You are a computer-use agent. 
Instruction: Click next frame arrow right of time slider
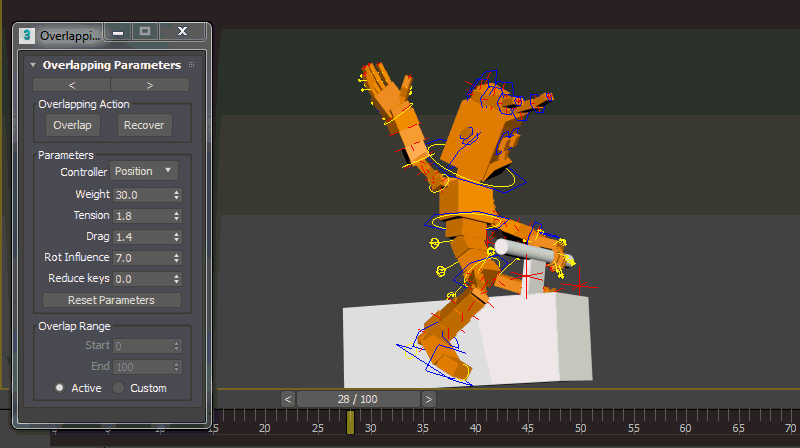point(429,399)
